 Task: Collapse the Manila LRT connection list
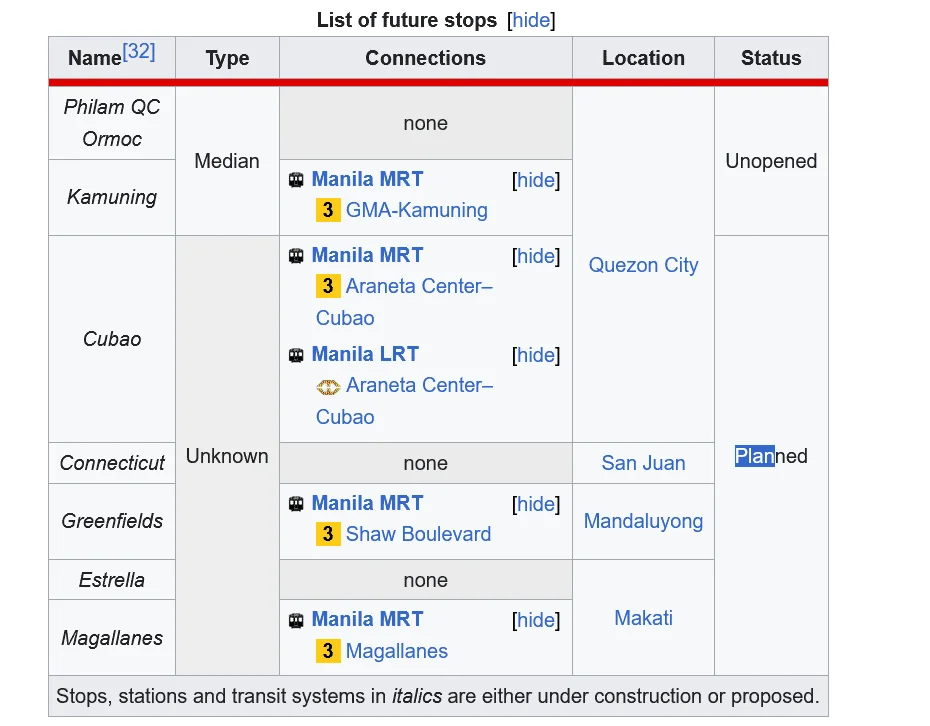pyautogui.click(x=536, y=355)
